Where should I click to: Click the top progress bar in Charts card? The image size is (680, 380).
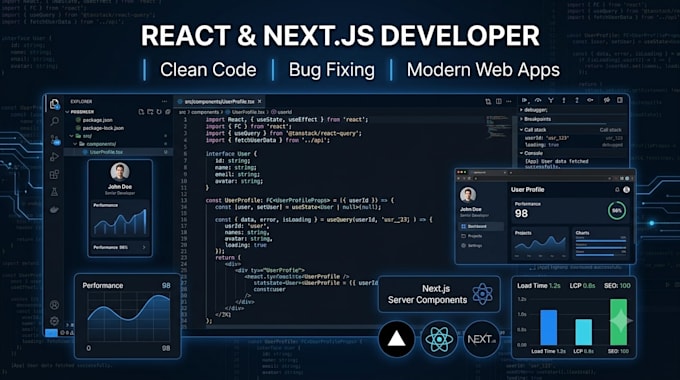tap(601, 241)
